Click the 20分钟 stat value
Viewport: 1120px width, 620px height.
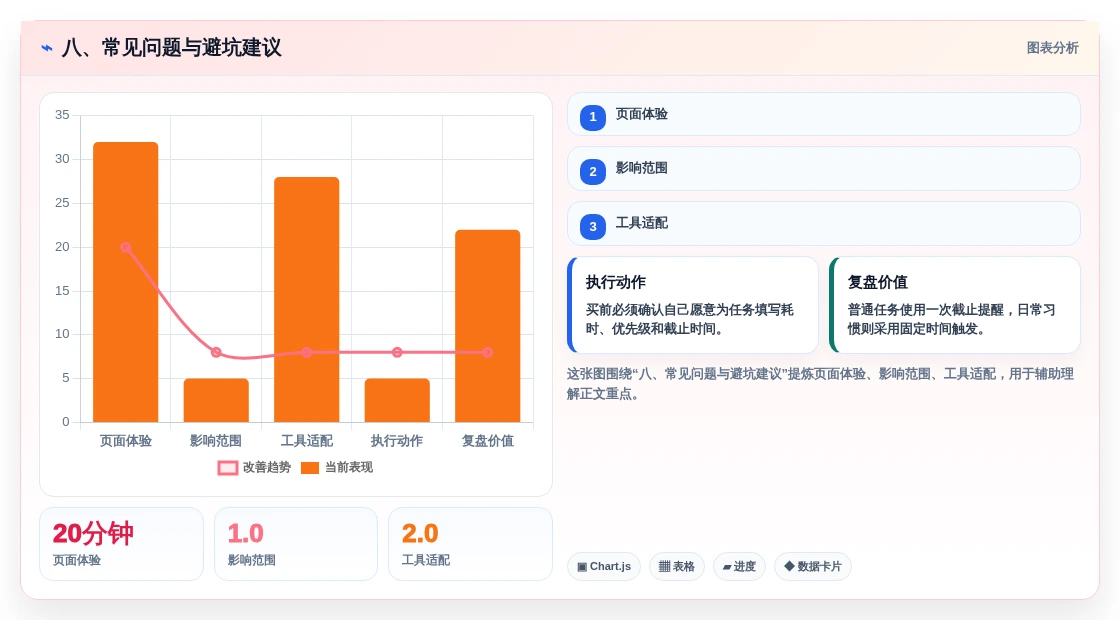(x=93, y=534)
